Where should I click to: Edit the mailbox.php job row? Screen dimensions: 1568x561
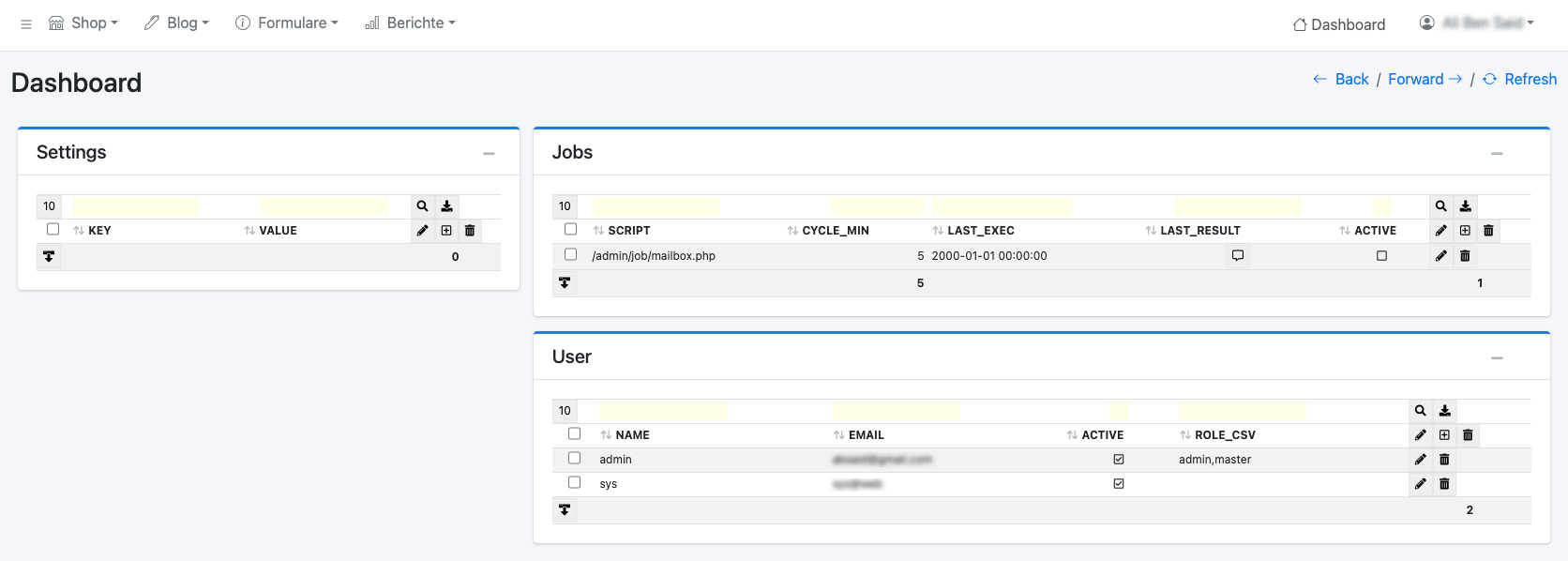1440,256
